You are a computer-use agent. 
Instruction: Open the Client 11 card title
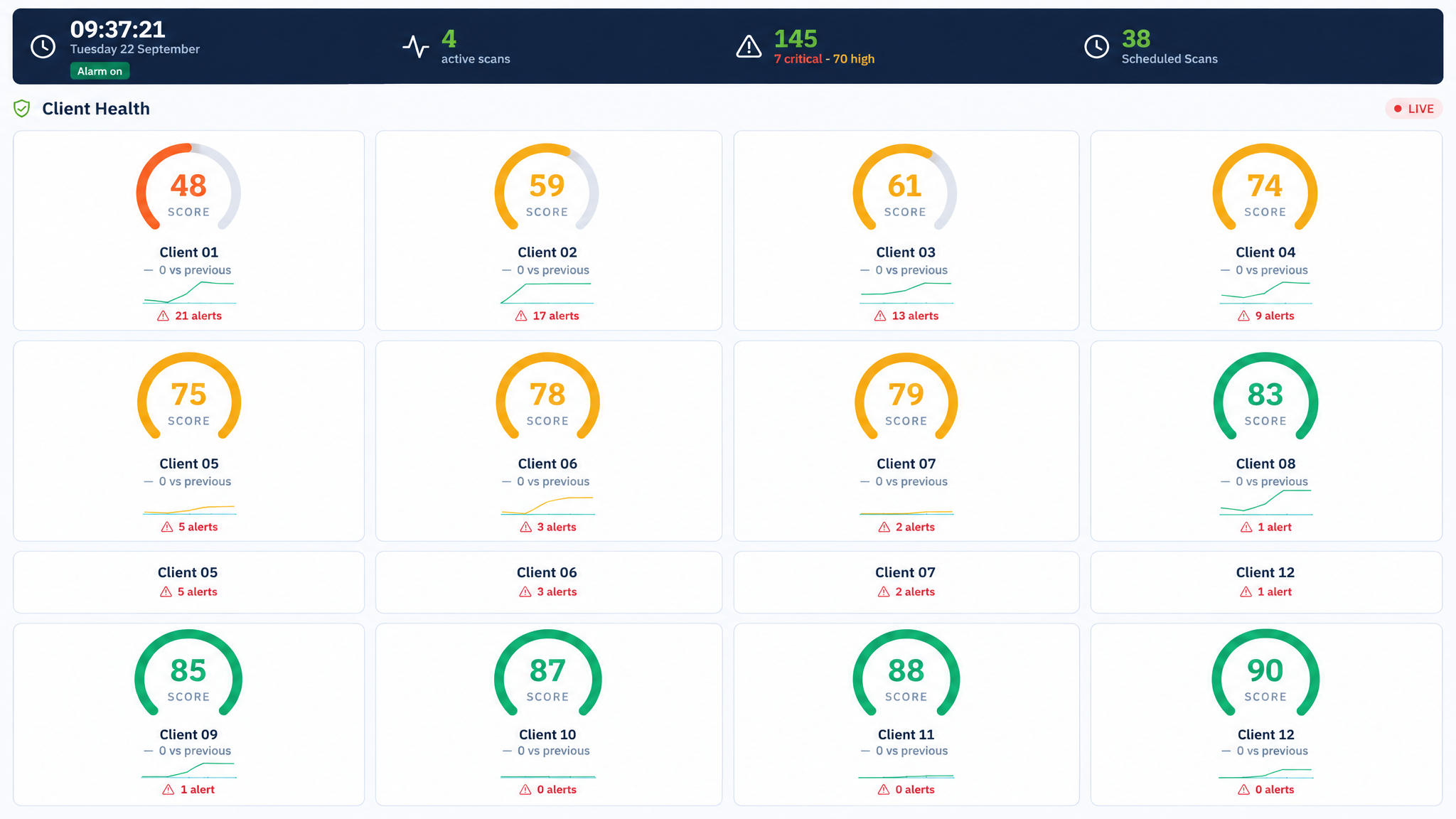click(906, 734)
